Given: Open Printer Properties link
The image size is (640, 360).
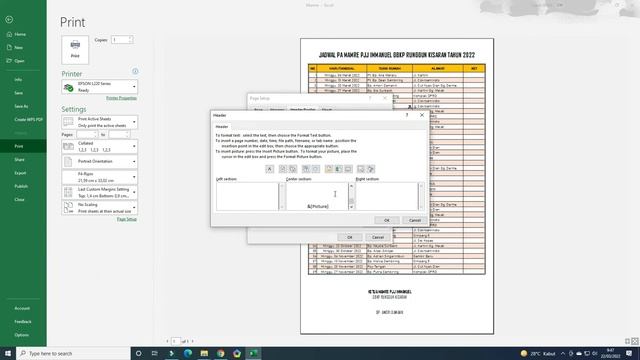Looking at the screenshot, I should 121,98.
